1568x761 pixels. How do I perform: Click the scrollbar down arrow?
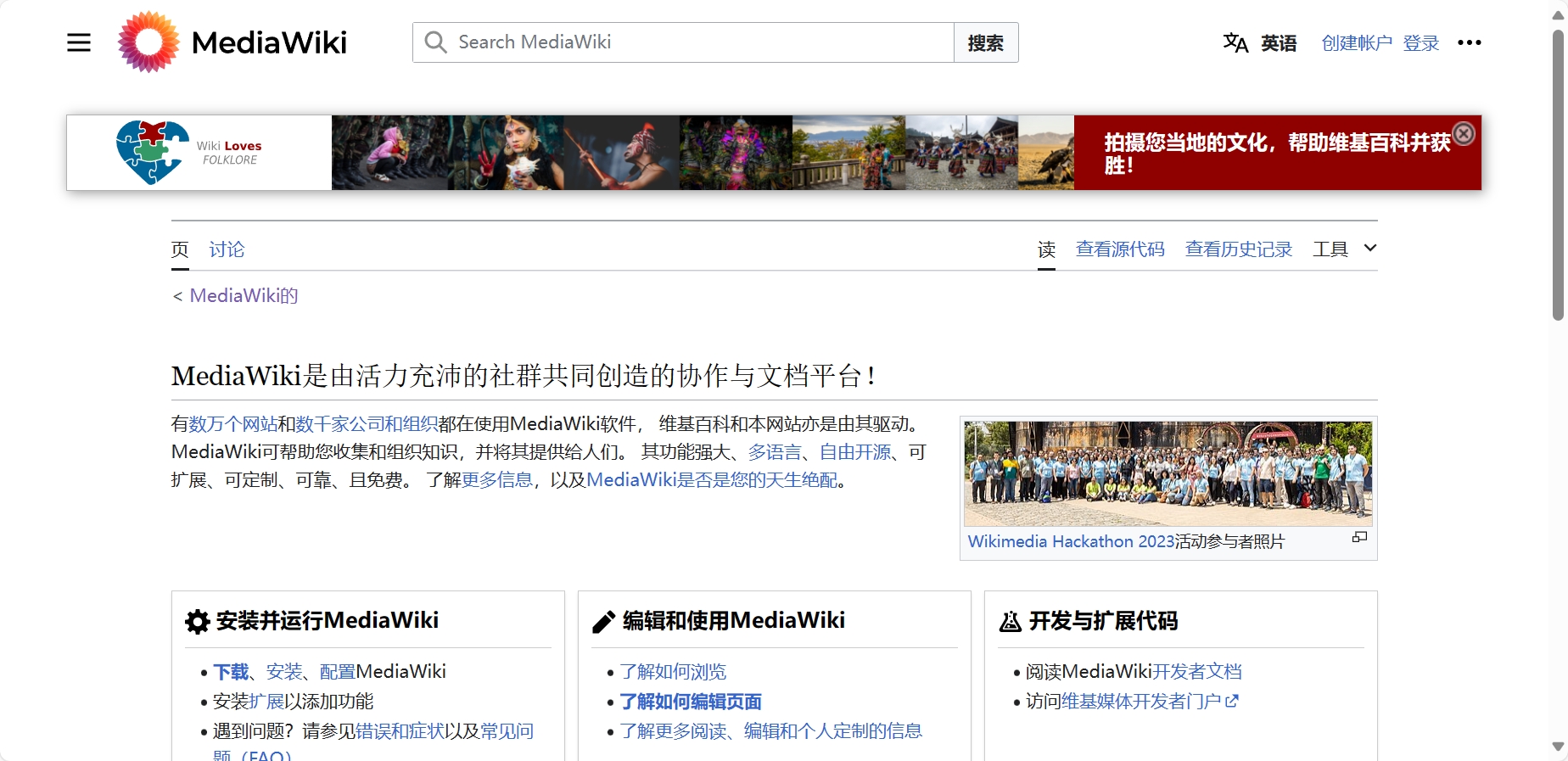tap(1558, 747)
